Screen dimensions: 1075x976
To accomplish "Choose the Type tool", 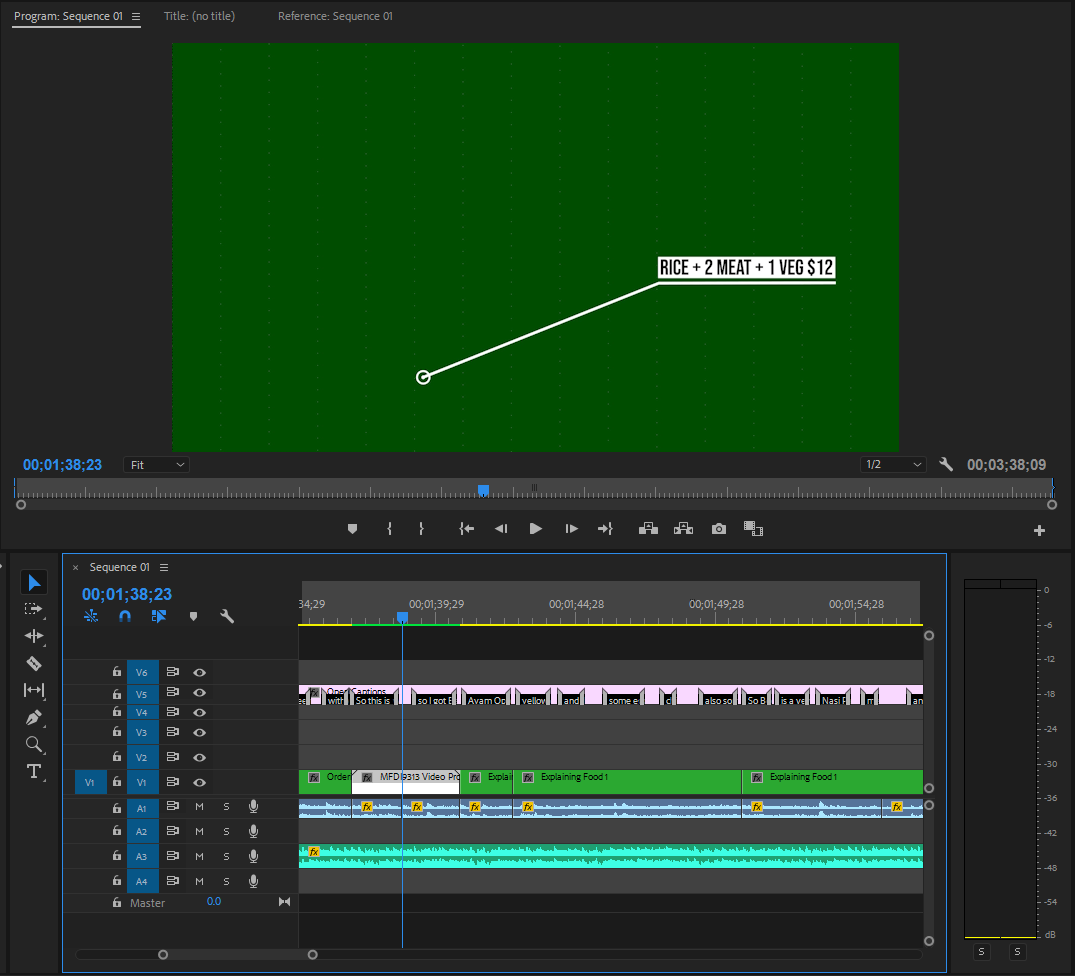I will 34,771.
